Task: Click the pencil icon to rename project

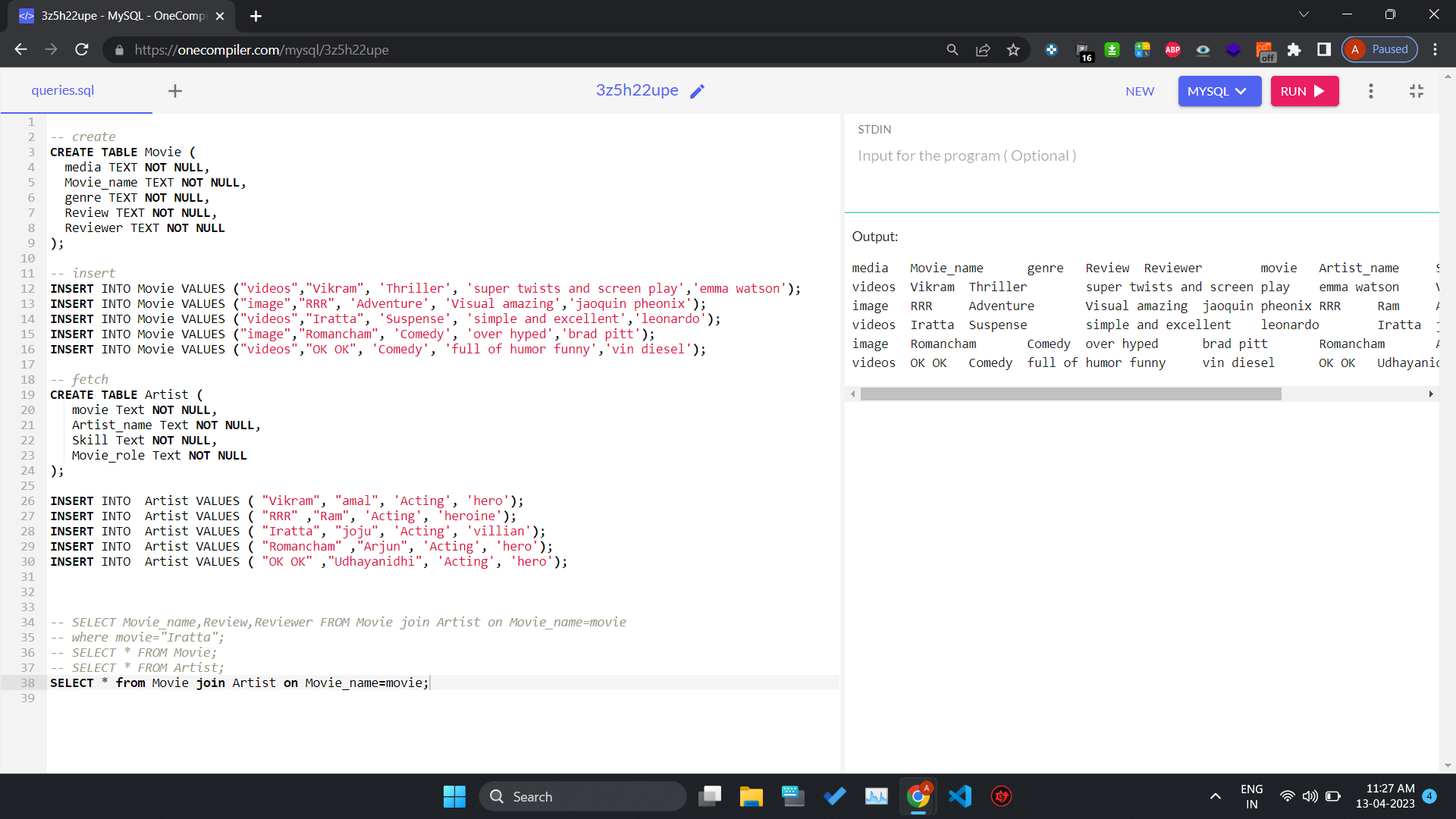Action: coord(698,91)
